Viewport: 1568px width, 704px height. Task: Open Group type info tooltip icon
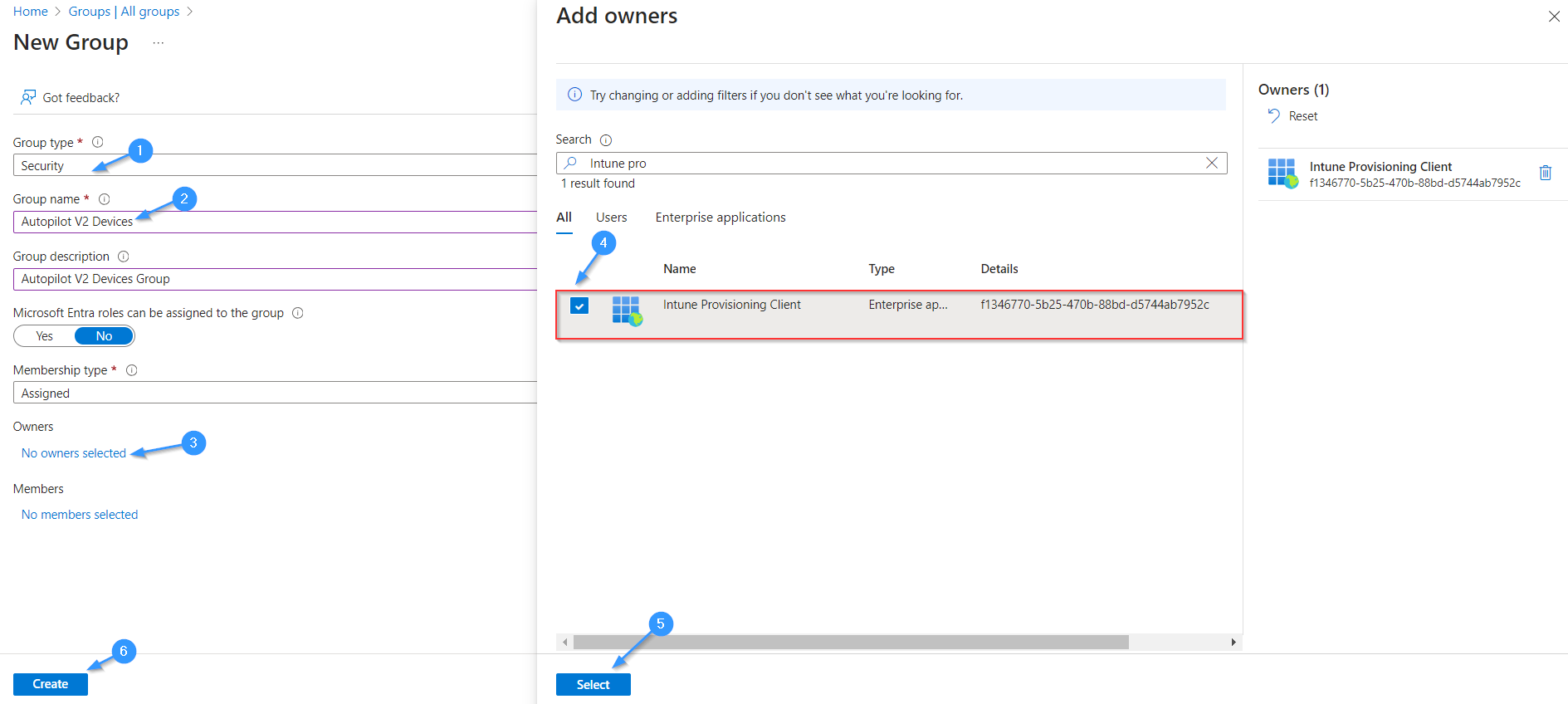click(97, 142)
